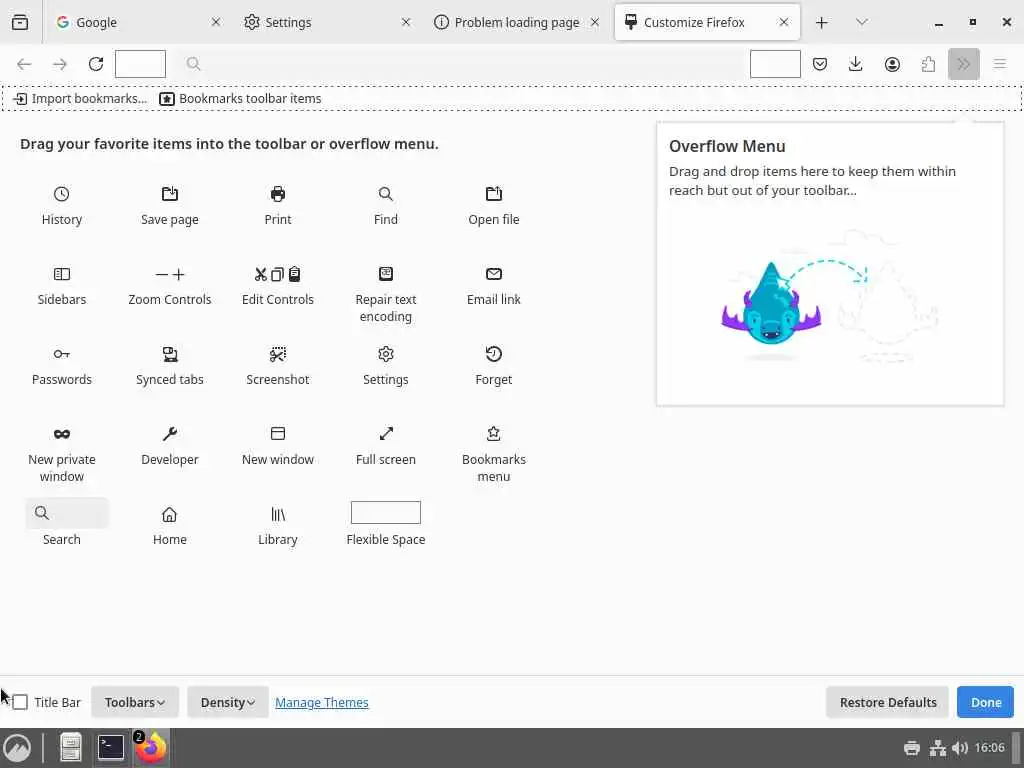Select the New window item icon
Viewport: 1024px width, 768px height.
click(278, 434)
